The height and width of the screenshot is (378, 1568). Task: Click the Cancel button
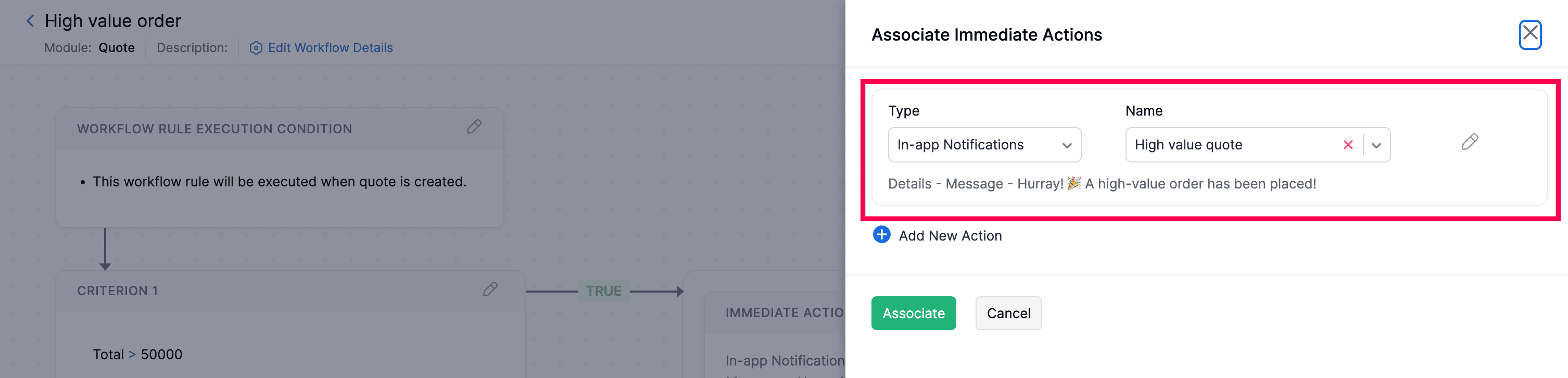1008,313
